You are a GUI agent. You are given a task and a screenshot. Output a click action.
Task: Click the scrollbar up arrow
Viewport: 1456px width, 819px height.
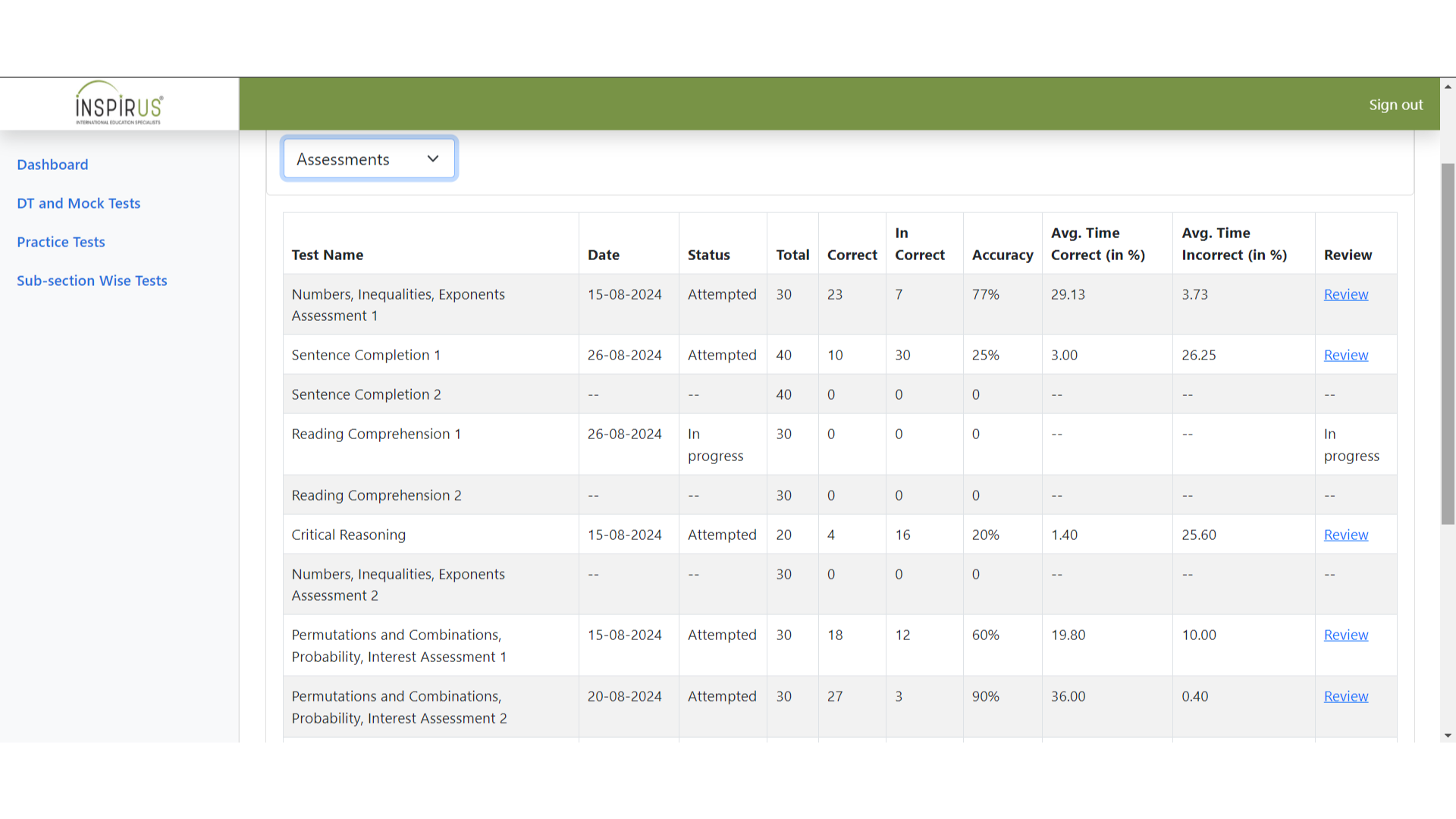[1448, 86]
